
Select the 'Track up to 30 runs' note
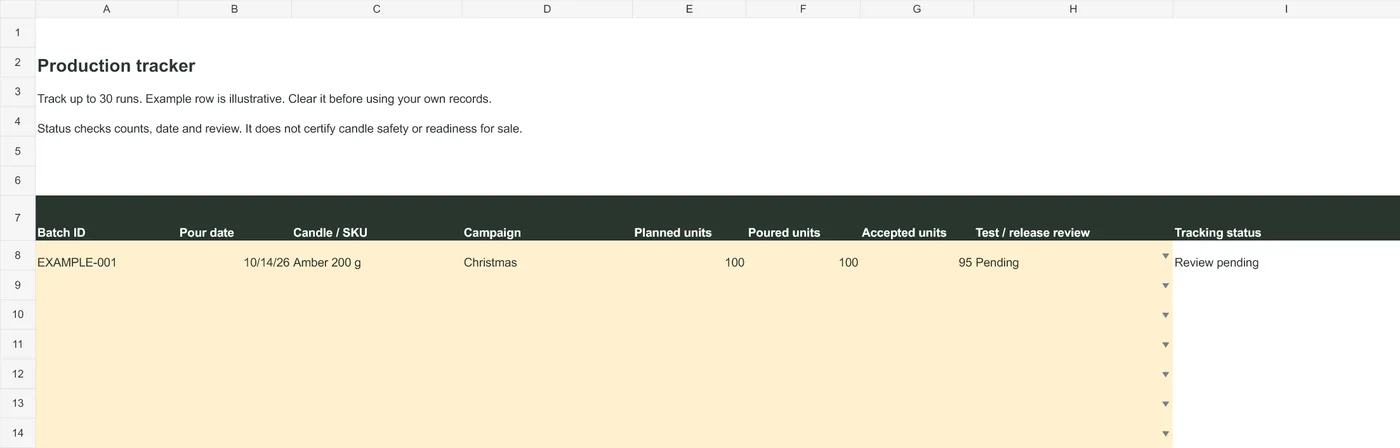pos(264,99)
